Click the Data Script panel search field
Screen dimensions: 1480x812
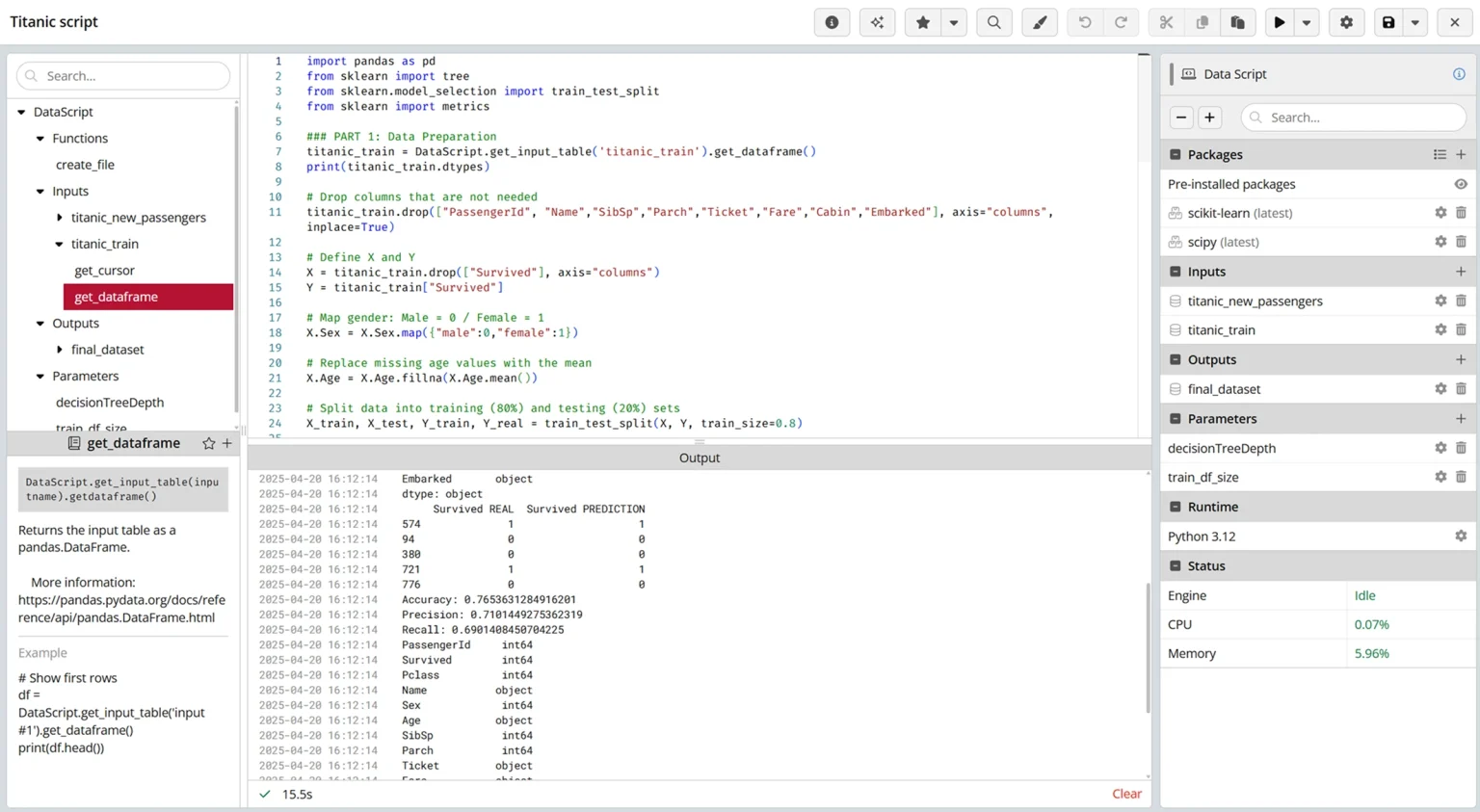1354,118
